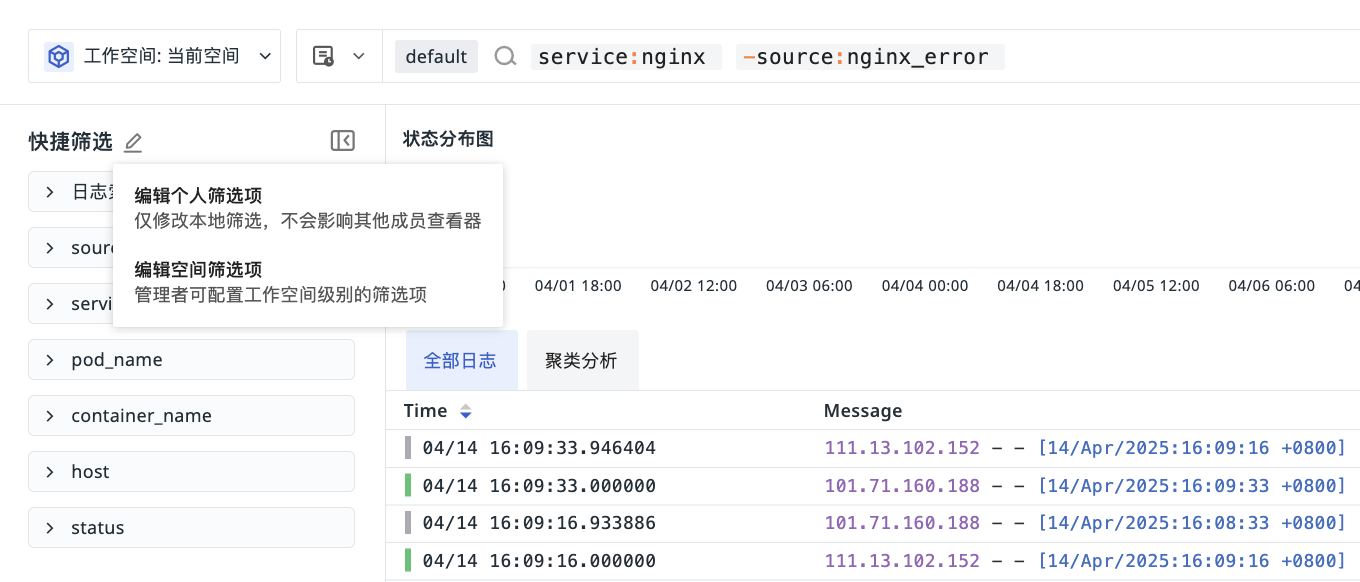Open dropdown arrow next to log view icon
Image resolution: width=1360 pixels, height=582 pixels.
coord(358,56)
